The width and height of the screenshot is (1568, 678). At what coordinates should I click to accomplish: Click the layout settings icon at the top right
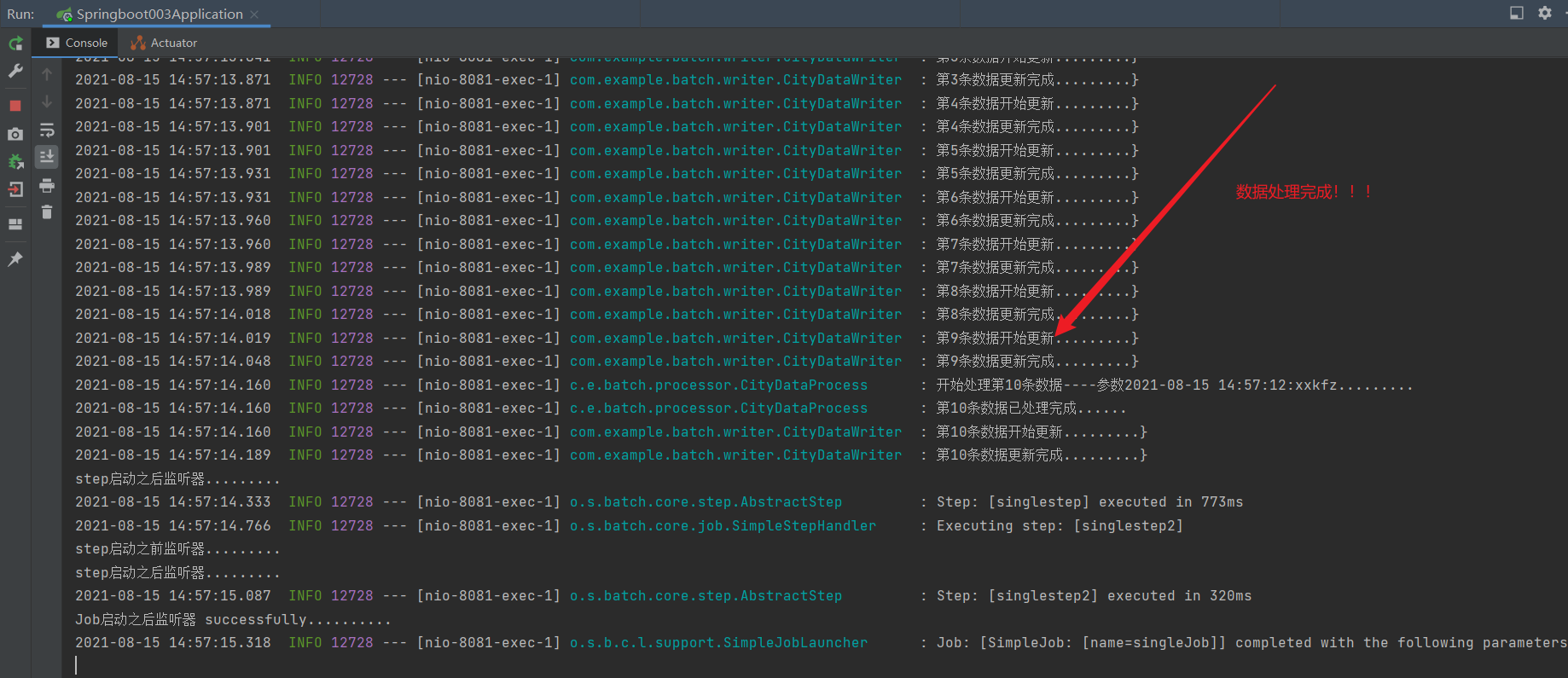click(1517, 13)
